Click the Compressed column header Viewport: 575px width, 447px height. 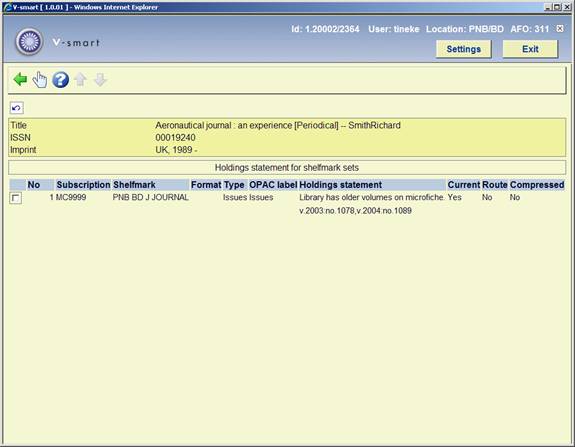click(537, 185)
